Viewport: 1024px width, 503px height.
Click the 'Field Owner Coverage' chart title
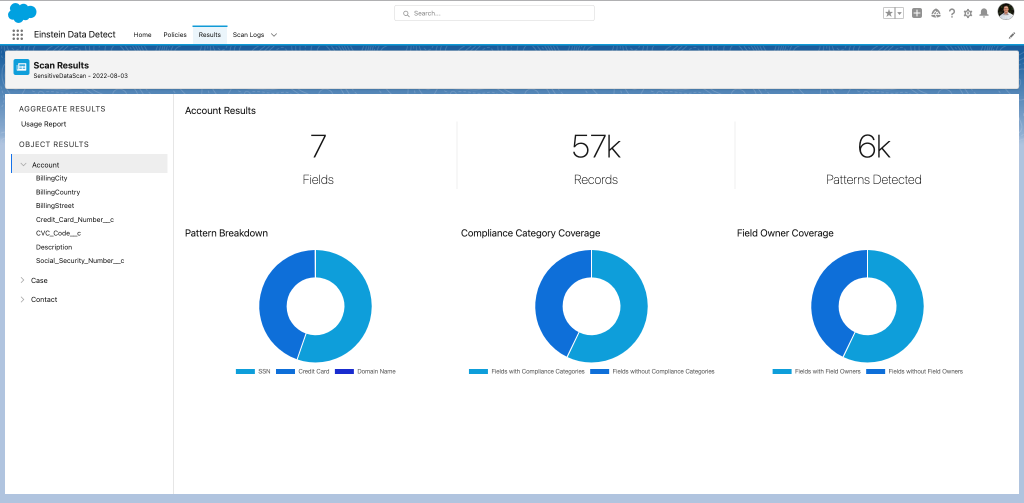[x=785, y=233]
